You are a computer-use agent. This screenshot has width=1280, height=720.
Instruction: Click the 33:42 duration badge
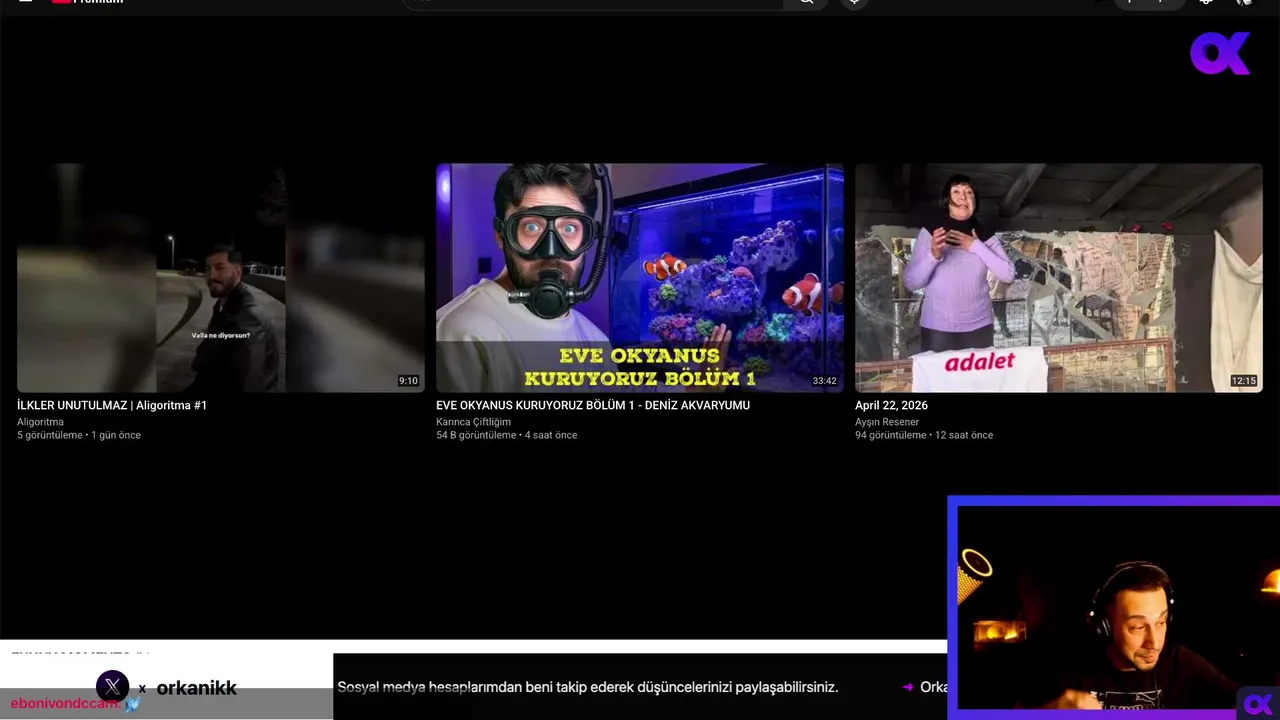(824, 381)
